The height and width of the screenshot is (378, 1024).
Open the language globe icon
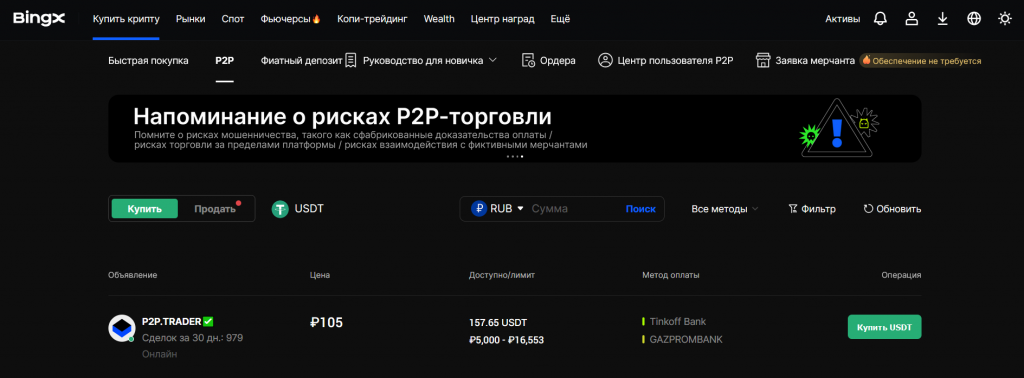pyautogui.click(x=974, y=19)
